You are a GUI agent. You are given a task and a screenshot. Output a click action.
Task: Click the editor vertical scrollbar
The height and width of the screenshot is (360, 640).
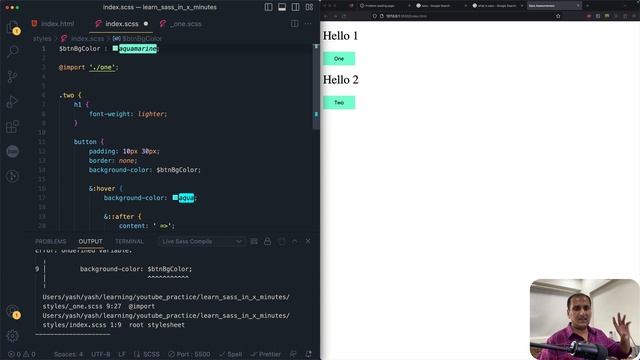[316, 87]
